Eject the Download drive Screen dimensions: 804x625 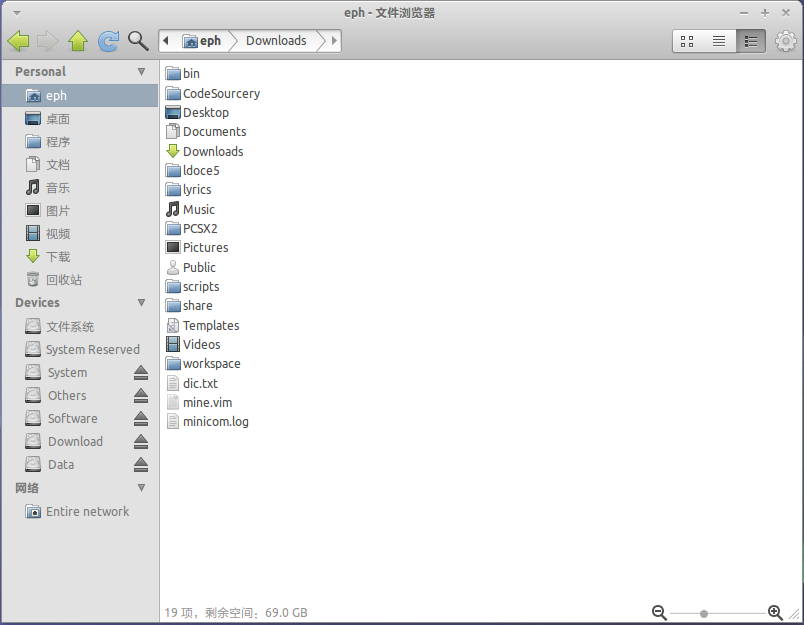(141, 441)
